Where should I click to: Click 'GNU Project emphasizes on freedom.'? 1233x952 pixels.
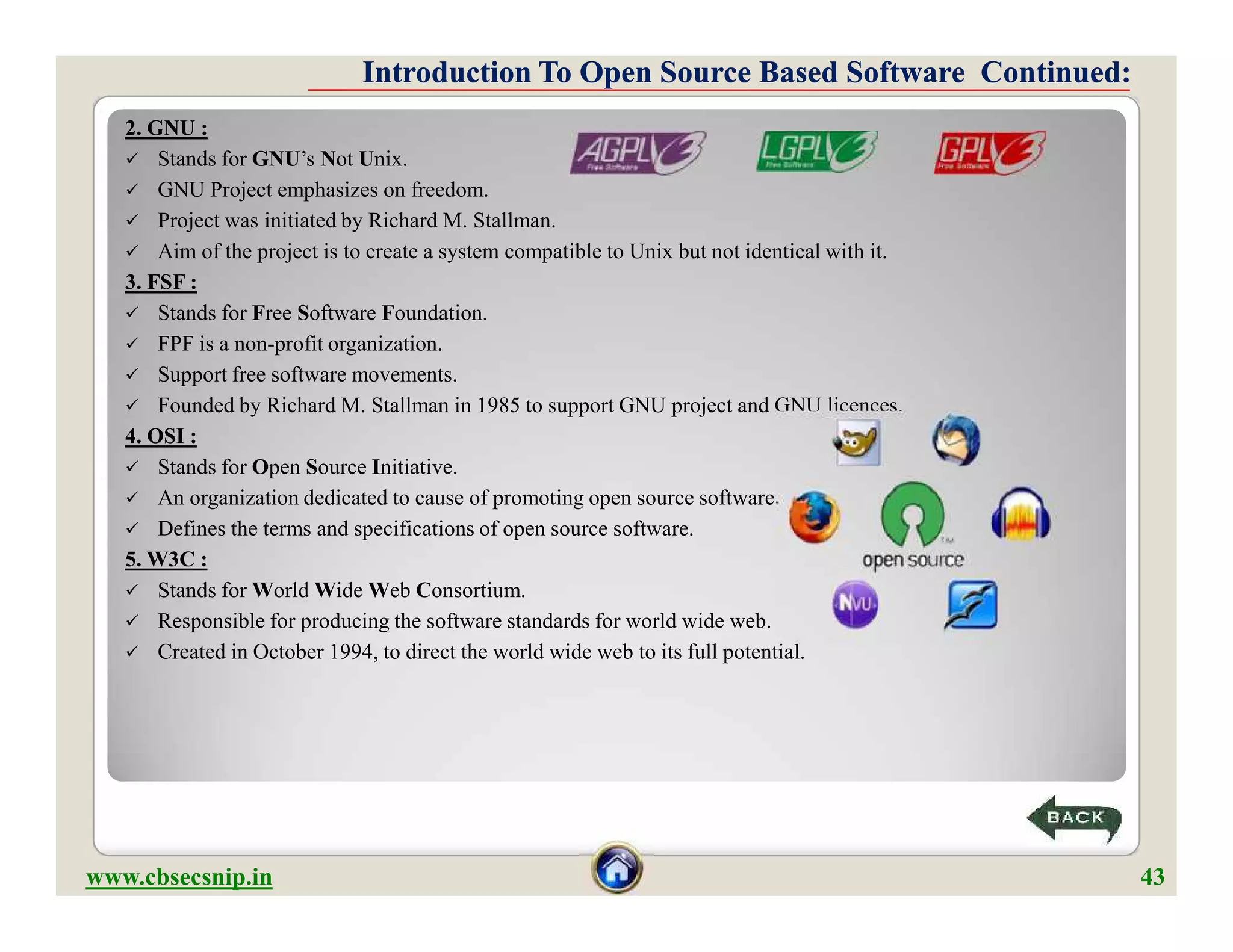tap(323, 190)
